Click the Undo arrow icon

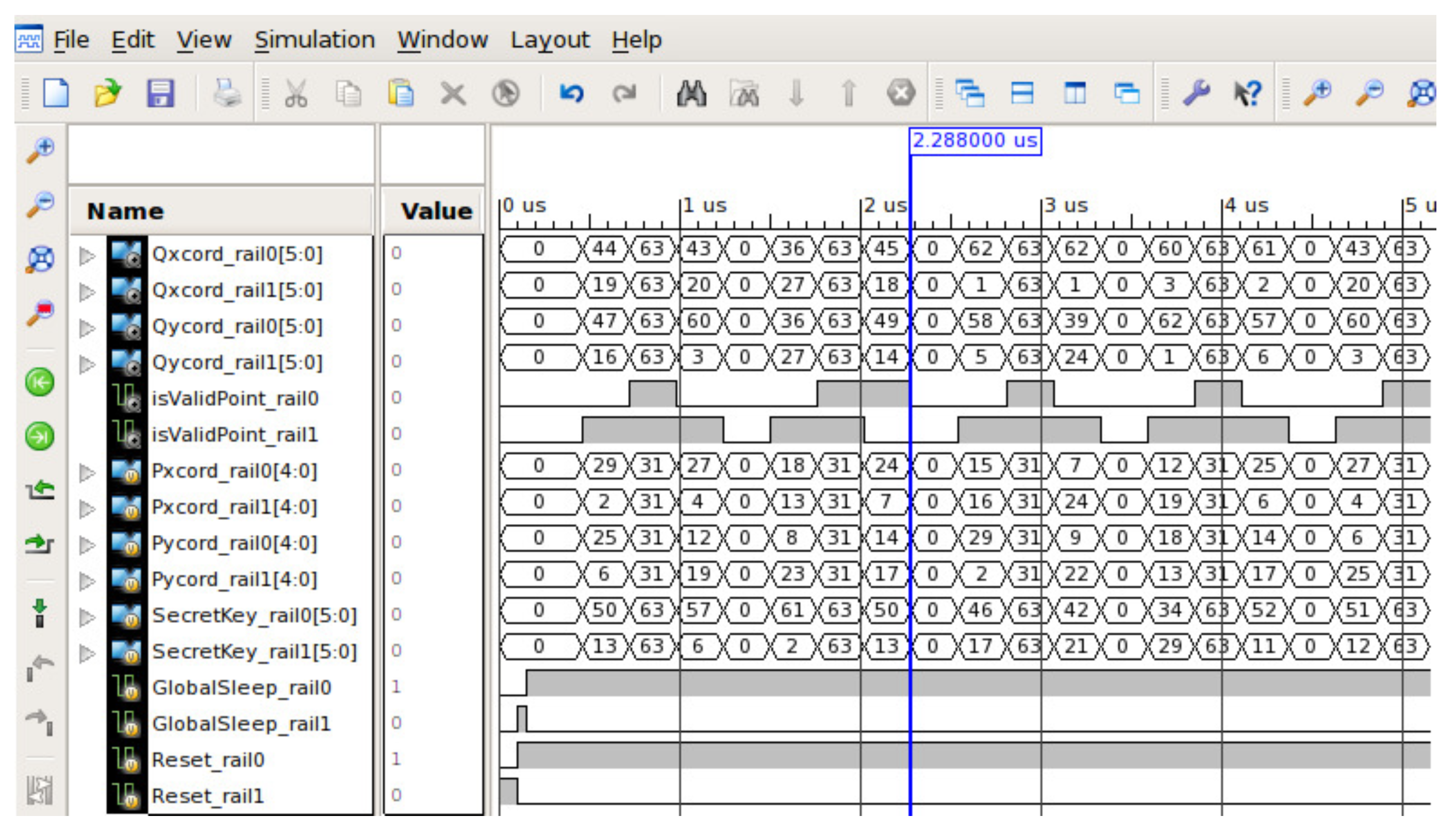coord(571,93)
